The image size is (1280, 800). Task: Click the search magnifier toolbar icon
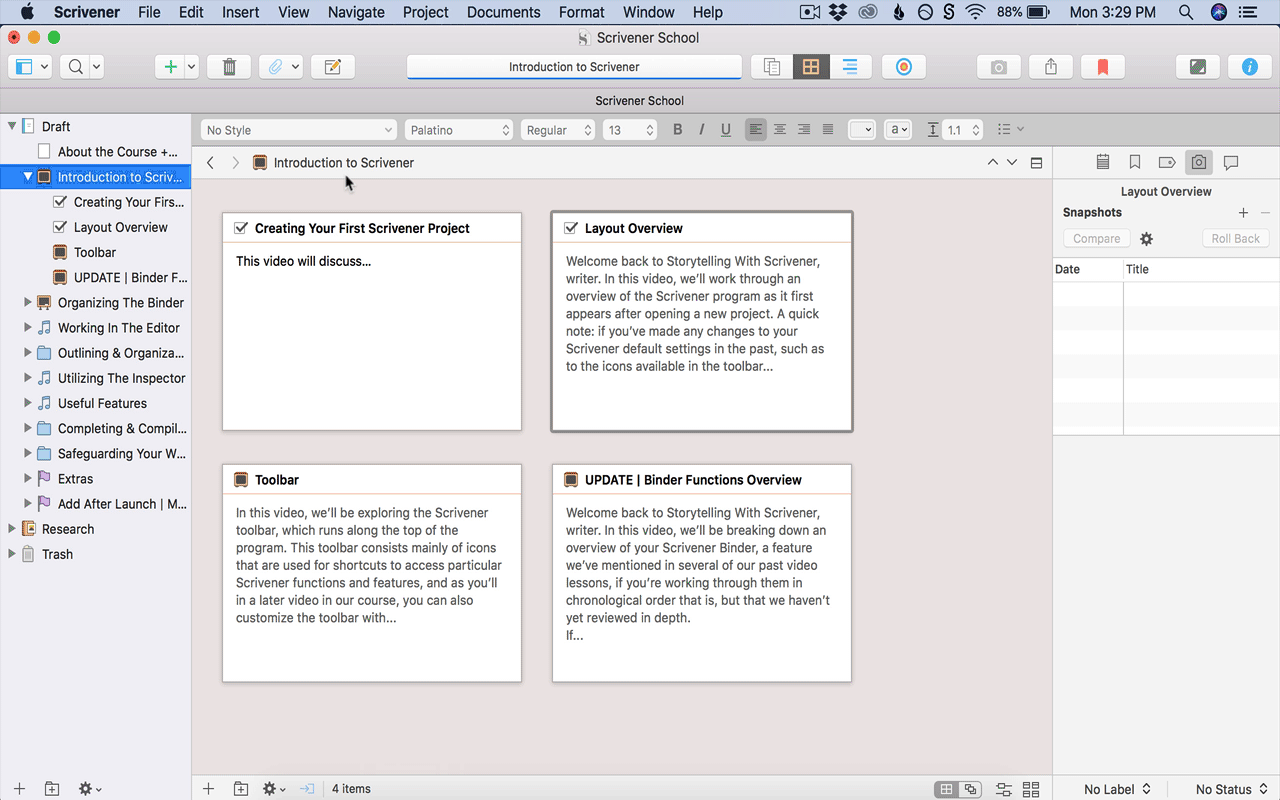pos(75,67)
